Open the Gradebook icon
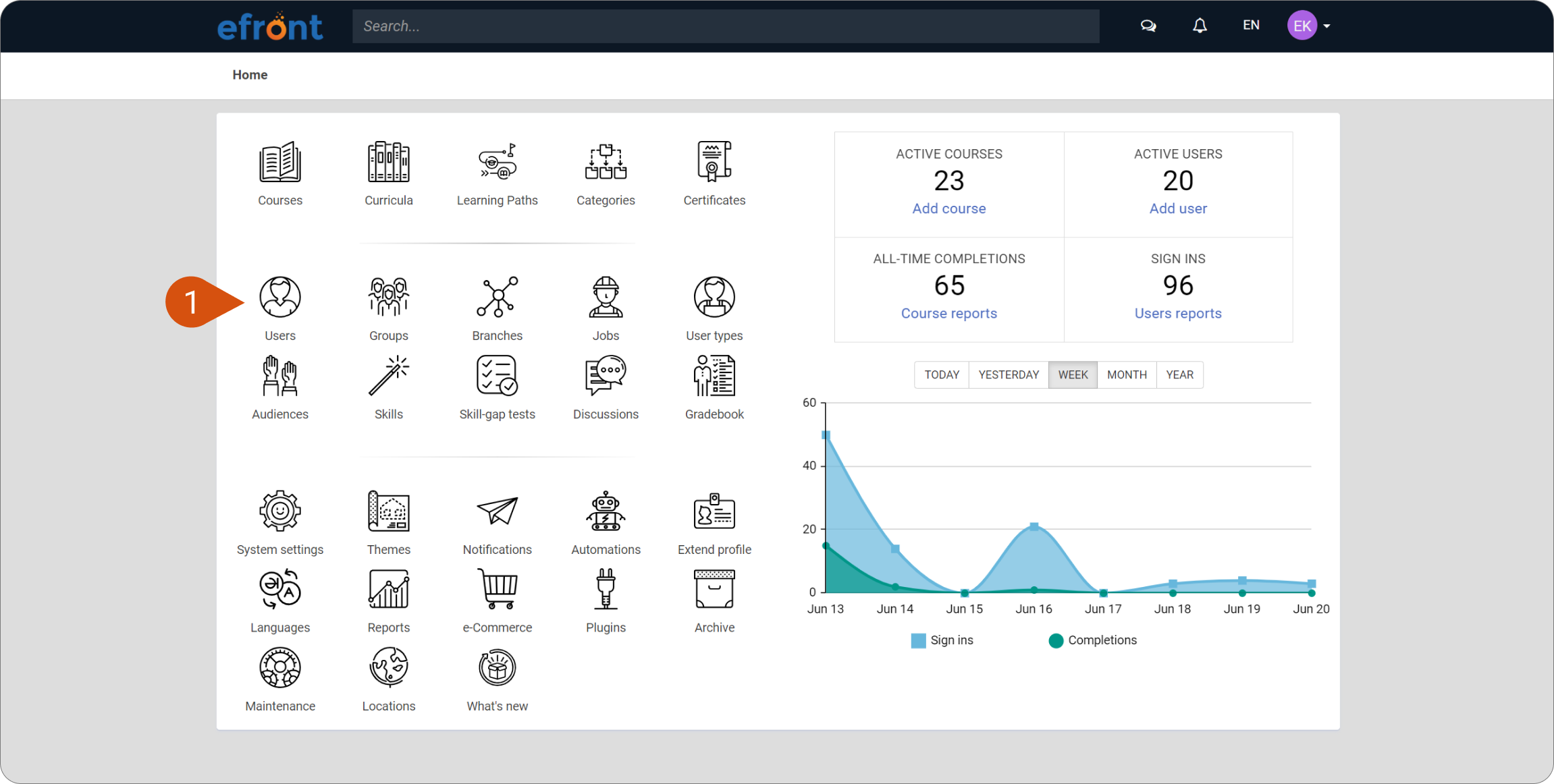This screenshot has width=1554, height=784. tap(714, 376)
